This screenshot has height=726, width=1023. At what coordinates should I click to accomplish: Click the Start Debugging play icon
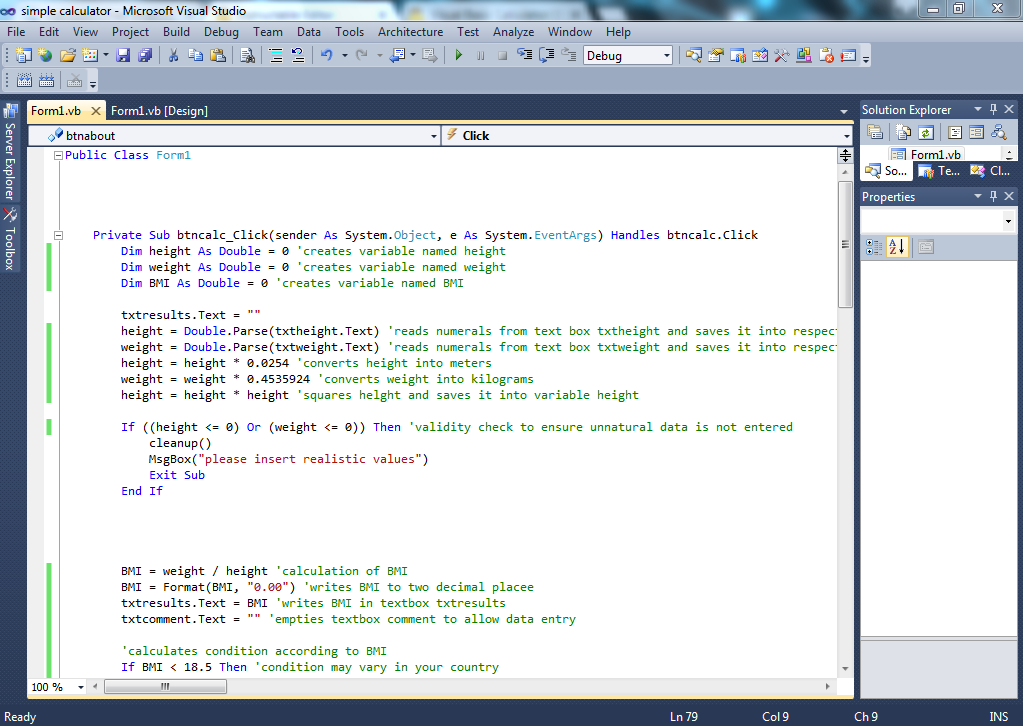pos(459,56)
